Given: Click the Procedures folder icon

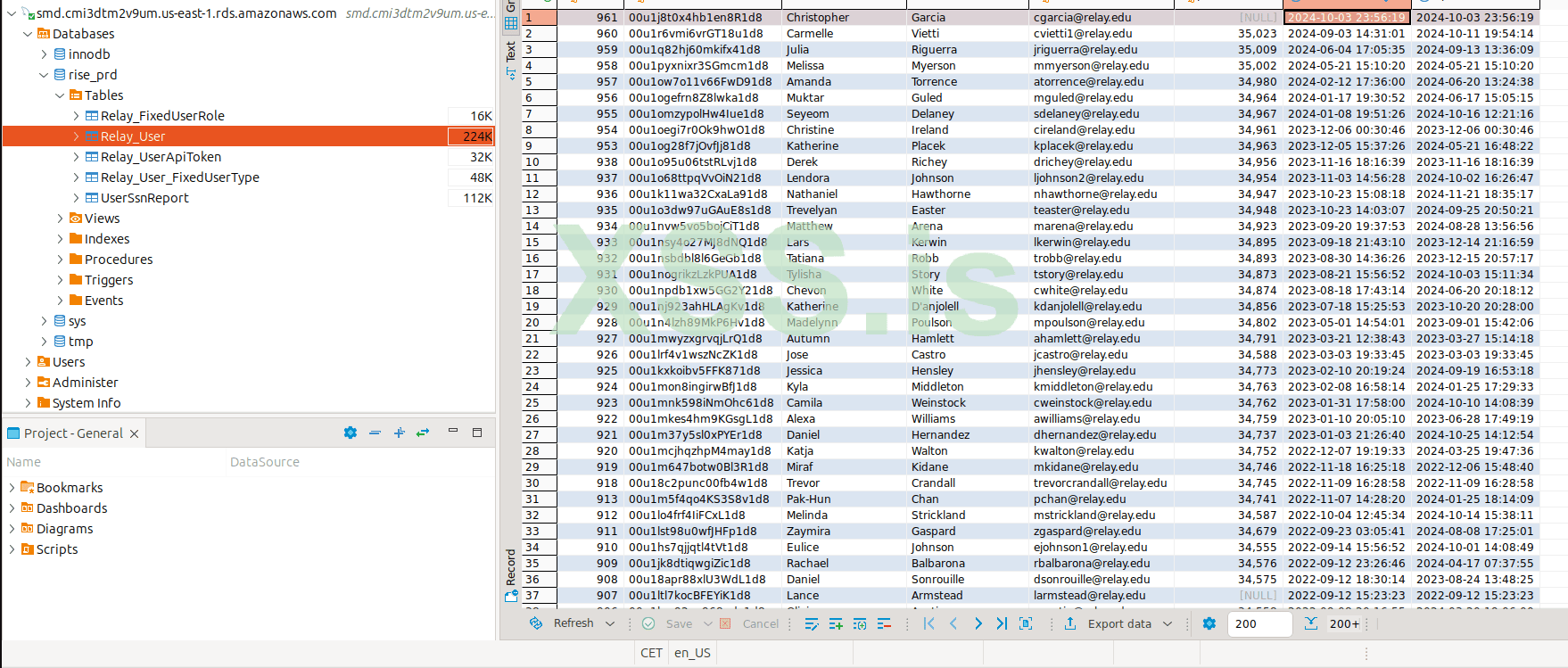Looking at the screenshot, I should coord(76,260).
